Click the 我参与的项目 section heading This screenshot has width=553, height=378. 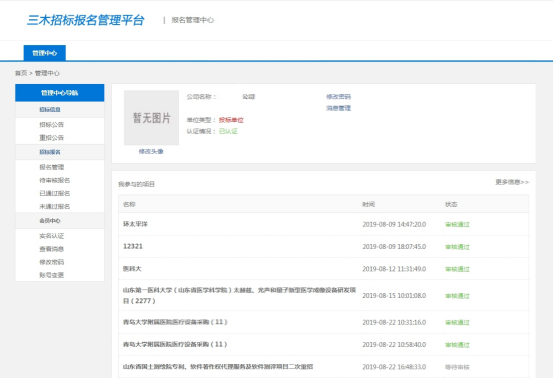(x=136, y=184)
